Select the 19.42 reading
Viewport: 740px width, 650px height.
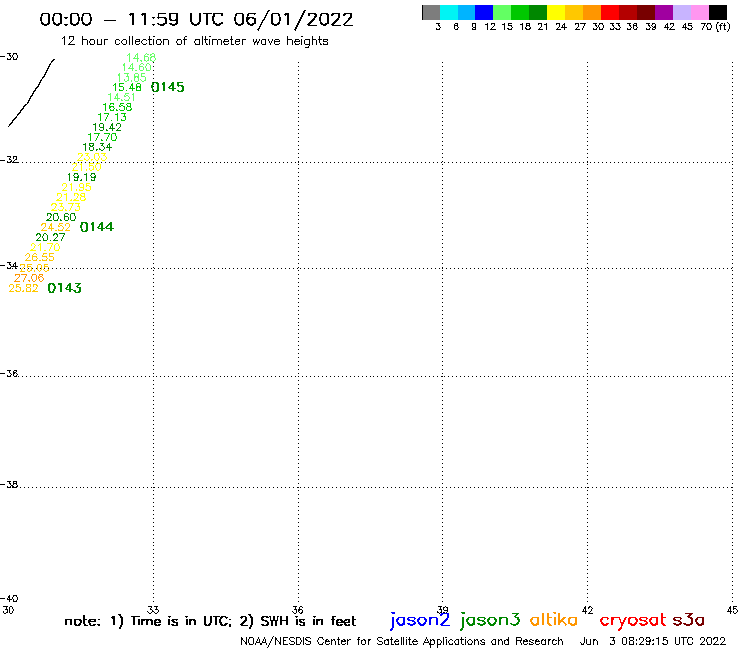tap(107, 127)
